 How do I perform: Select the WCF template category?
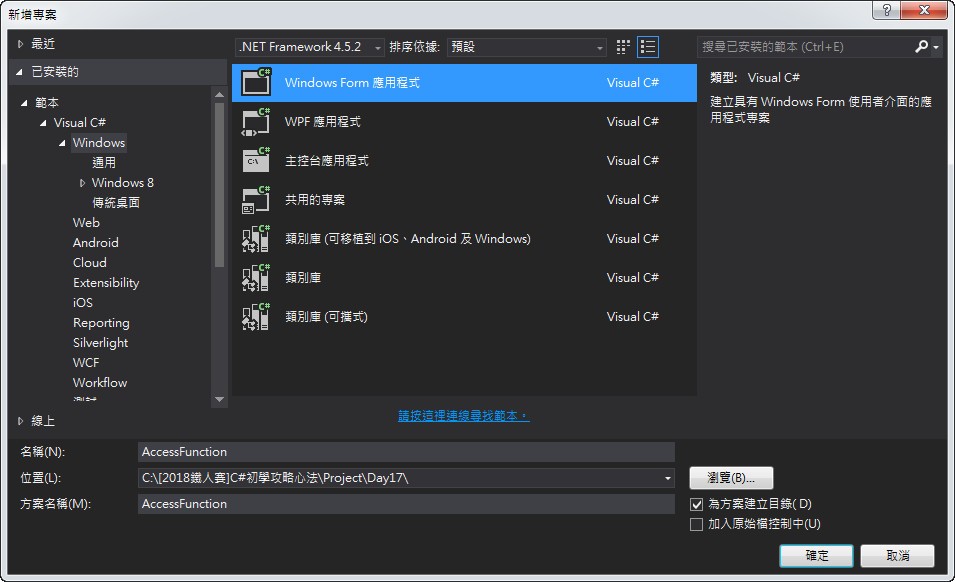[86, 363]
